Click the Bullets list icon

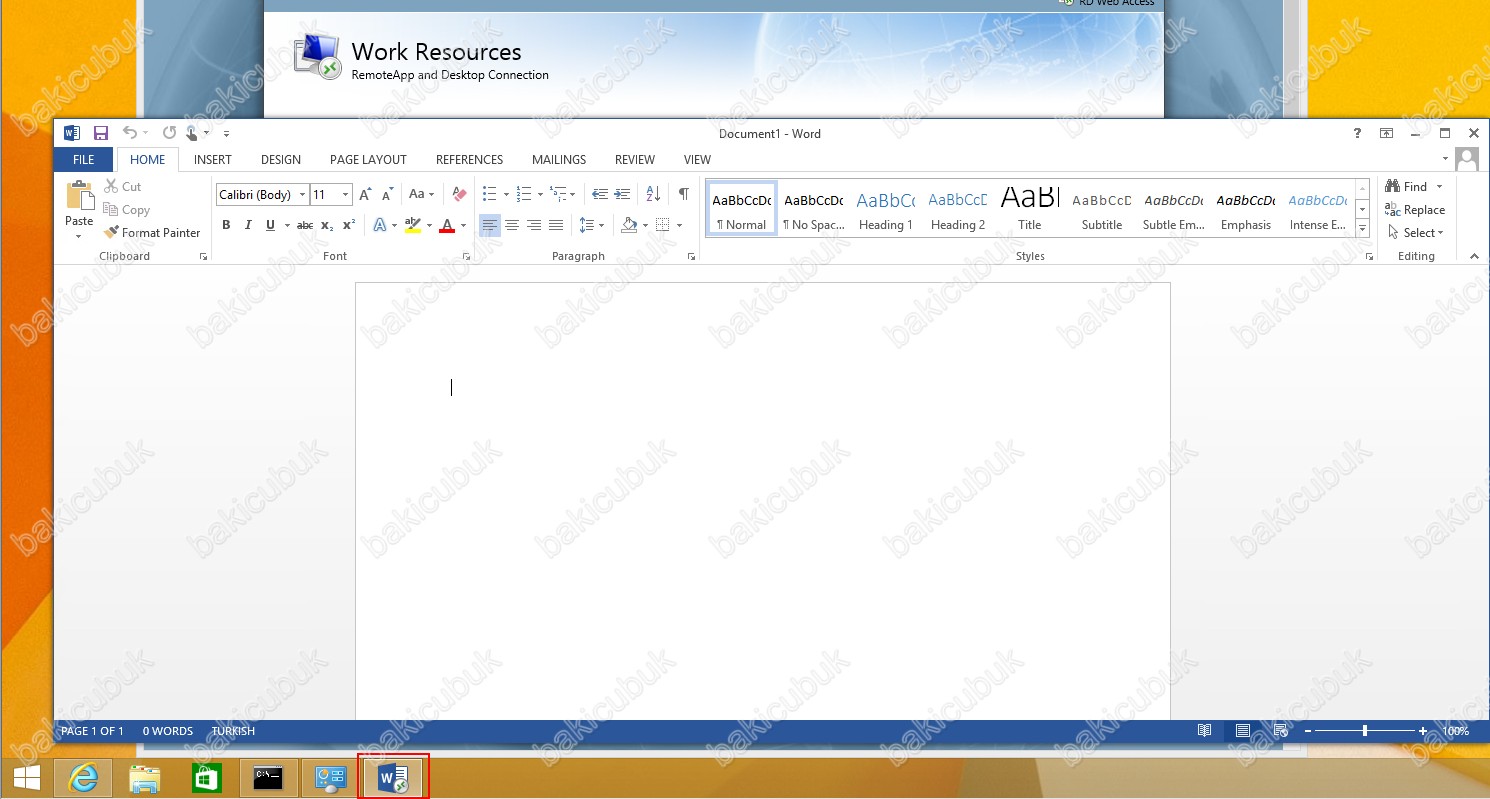[x=490, y=195]
